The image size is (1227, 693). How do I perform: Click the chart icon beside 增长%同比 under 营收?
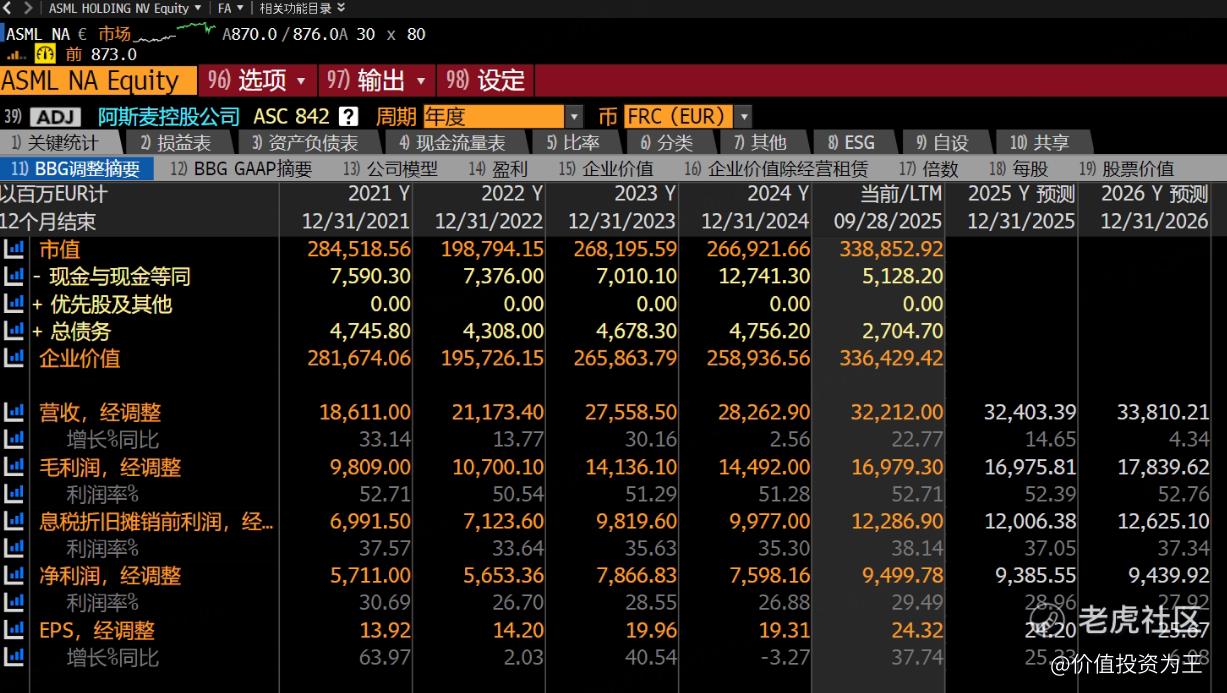[14, 439]
